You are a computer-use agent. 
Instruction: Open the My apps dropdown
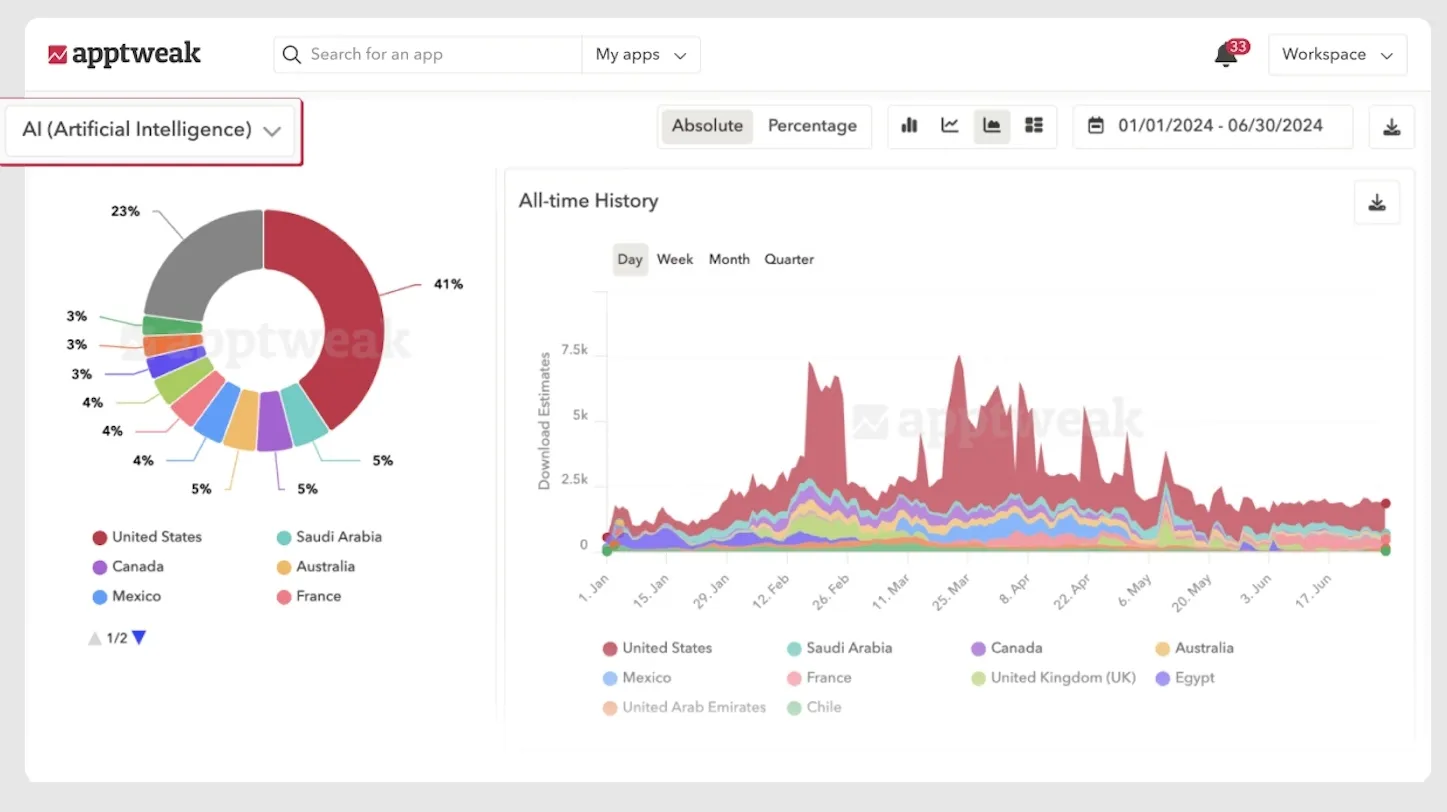pos(640,55)
